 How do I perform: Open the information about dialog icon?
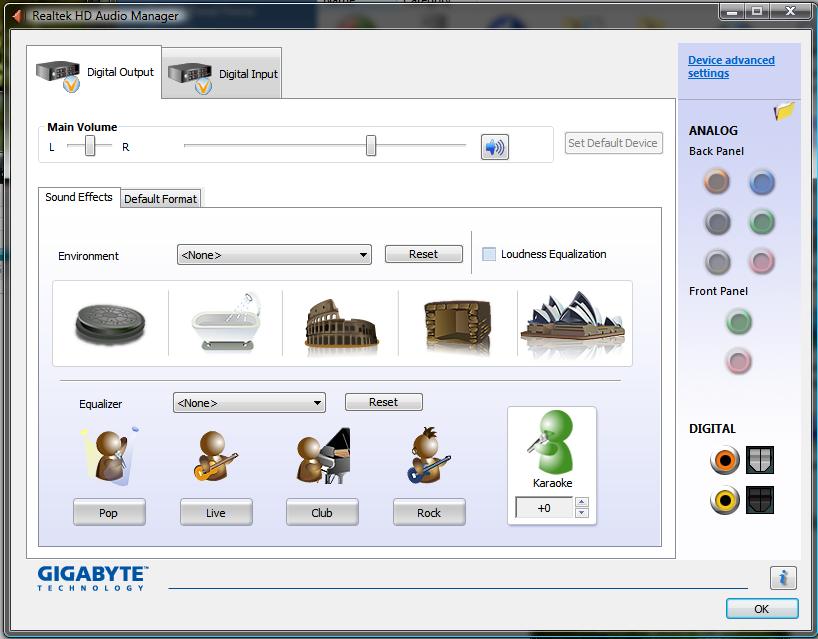point(783,578)
